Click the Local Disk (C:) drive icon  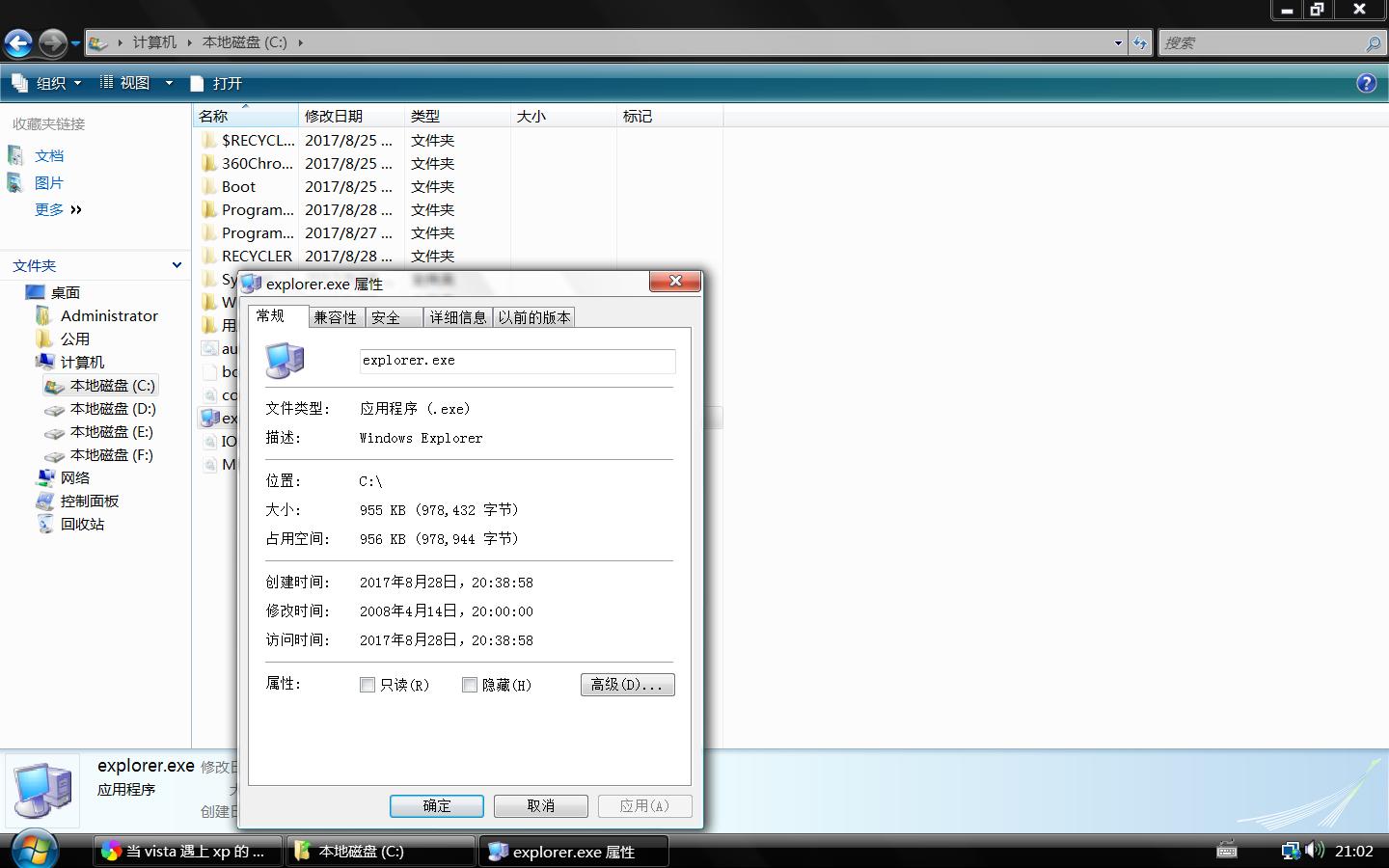55,386
